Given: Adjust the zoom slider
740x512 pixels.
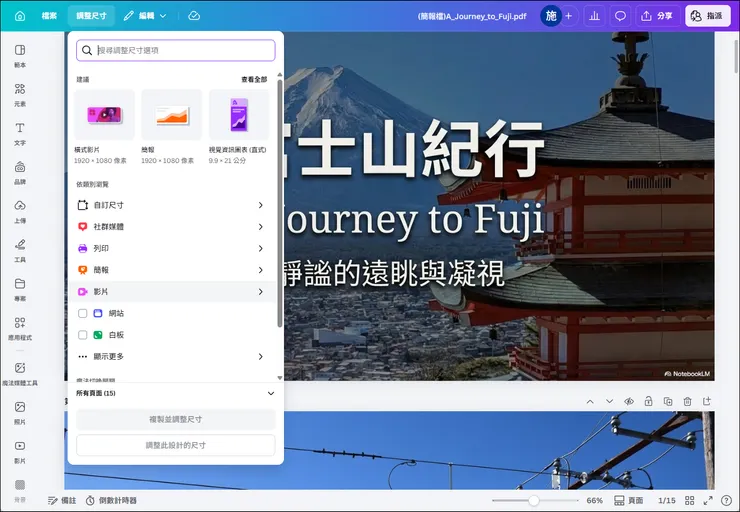Looking at the screenshot, I should tap(534, 501).
